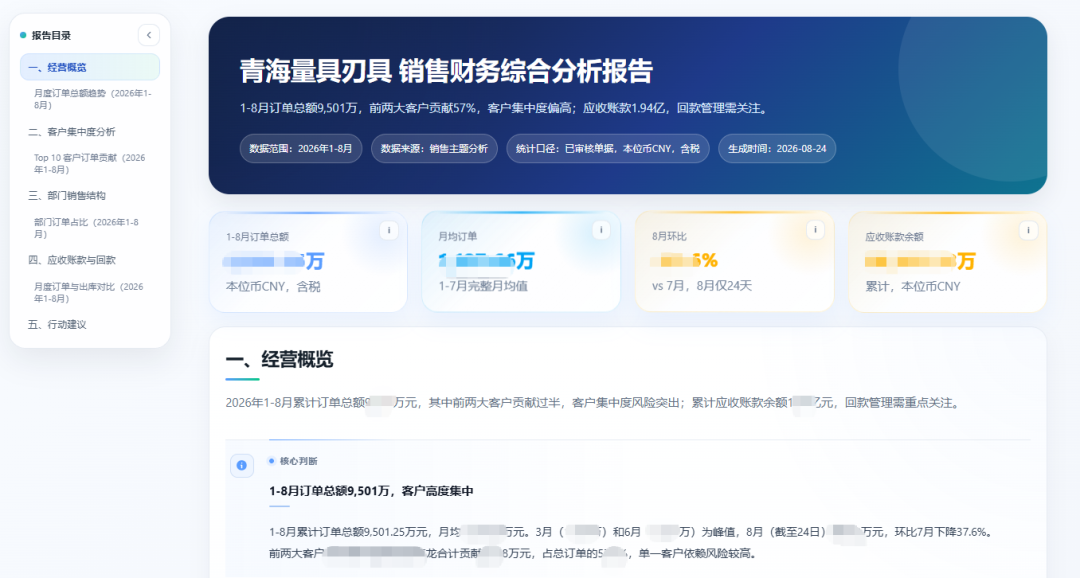The width and height of the screenshot is (1080, 578).
Task: Jump to 五、行动建议 section
Action: 57,324
